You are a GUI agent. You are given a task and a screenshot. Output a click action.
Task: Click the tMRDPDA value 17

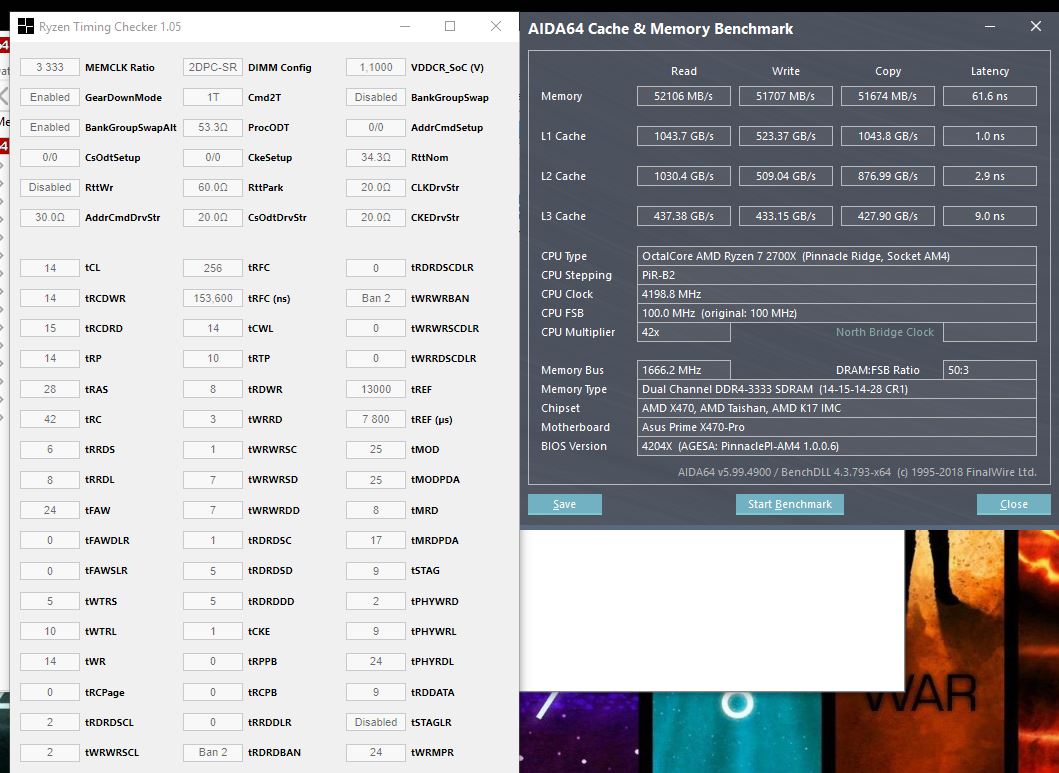tap(376, 540)
